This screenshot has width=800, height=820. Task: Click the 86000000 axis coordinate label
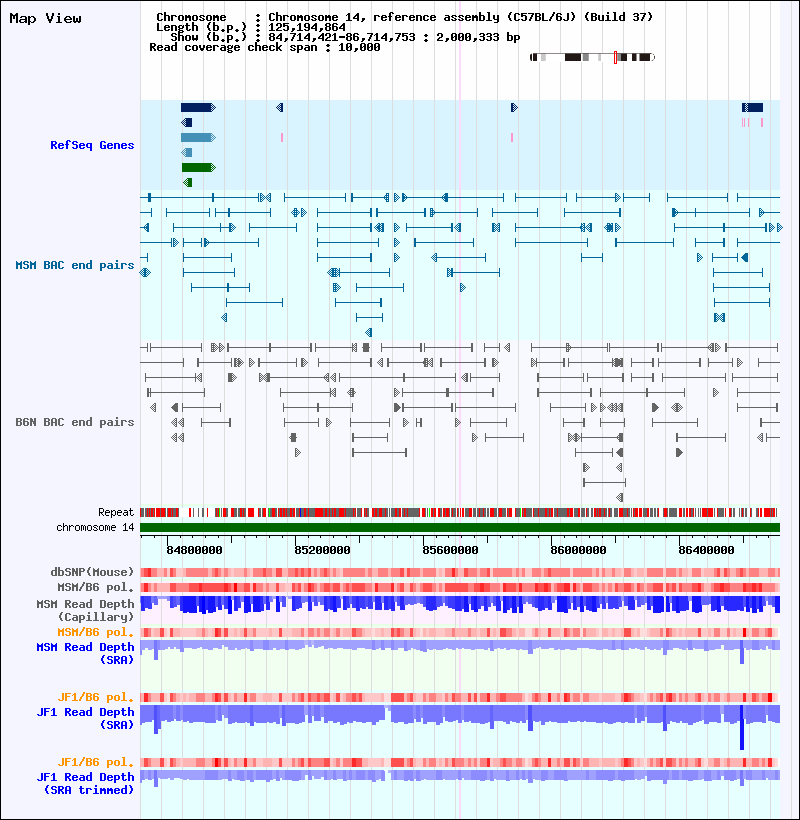[578, 550]
